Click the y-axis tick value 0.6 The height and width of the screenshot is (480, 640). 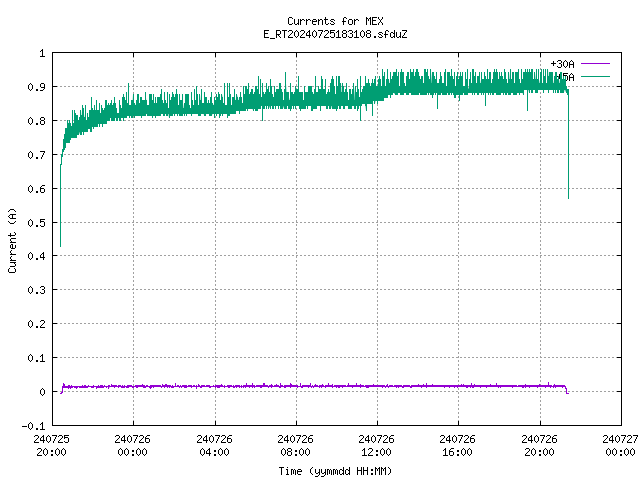(x=36, y=189)
